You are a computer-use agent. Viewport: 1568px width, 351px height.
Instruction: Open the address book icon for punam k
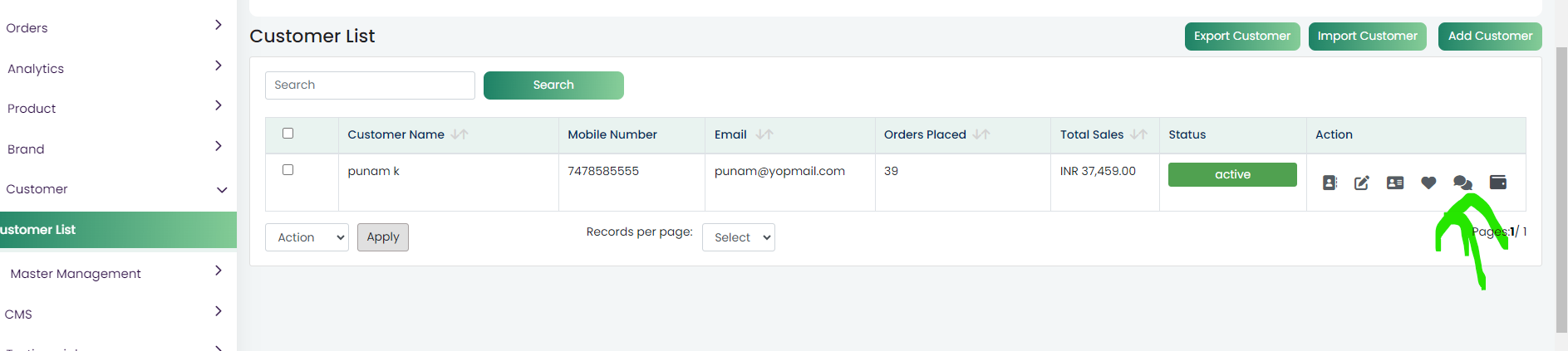coord(1330,183)
